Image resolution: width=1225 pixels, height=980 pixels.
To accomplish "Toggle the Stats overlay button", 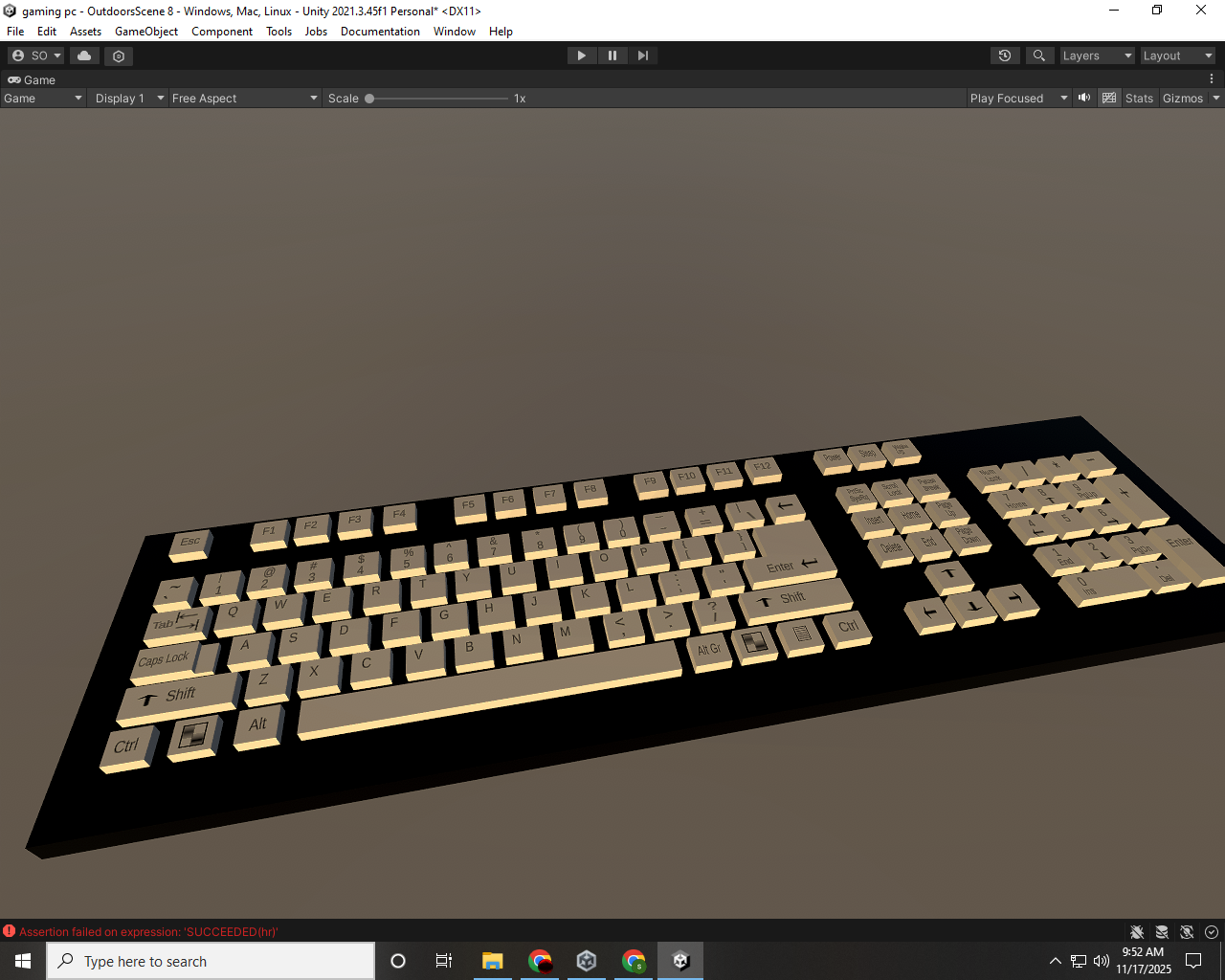I will pos(1139,98).
